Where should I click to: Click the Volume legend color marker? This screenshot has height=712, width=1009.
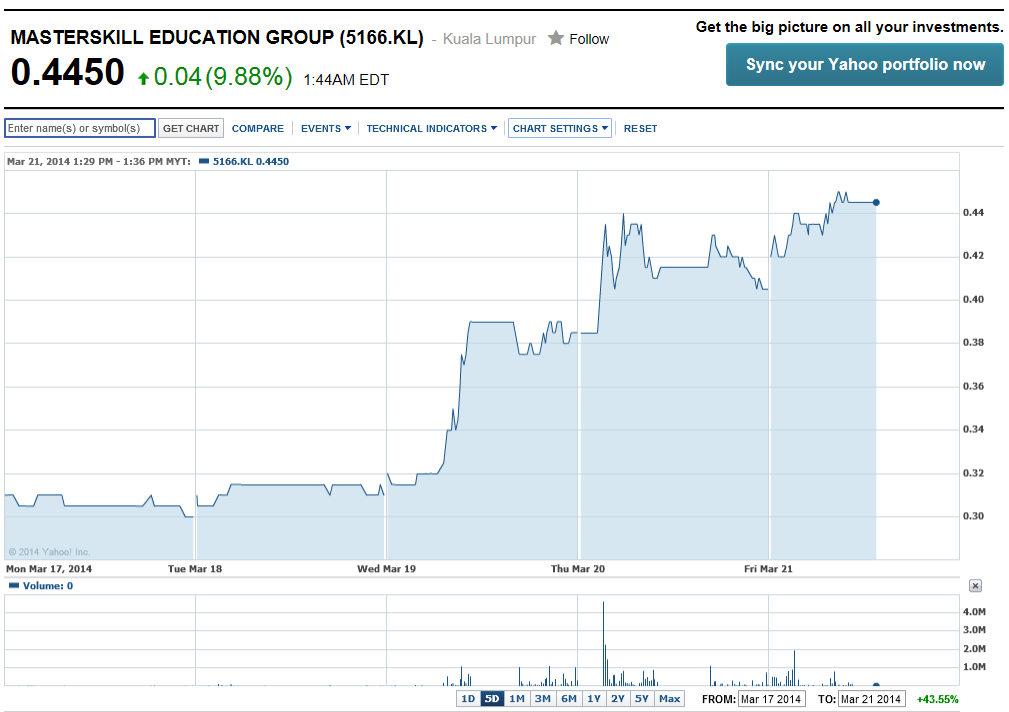(x=14, y=585)
